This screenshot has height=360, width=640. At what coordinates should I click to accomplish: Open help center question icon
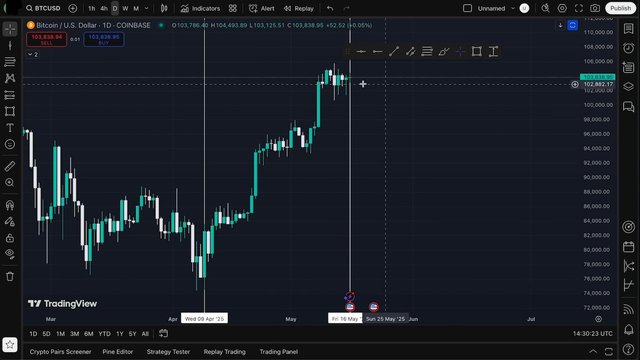[x=629, y=349]
